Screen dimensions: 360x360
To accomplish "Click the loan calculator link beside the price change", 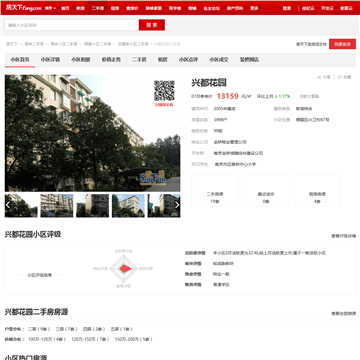I will point(309,96).
